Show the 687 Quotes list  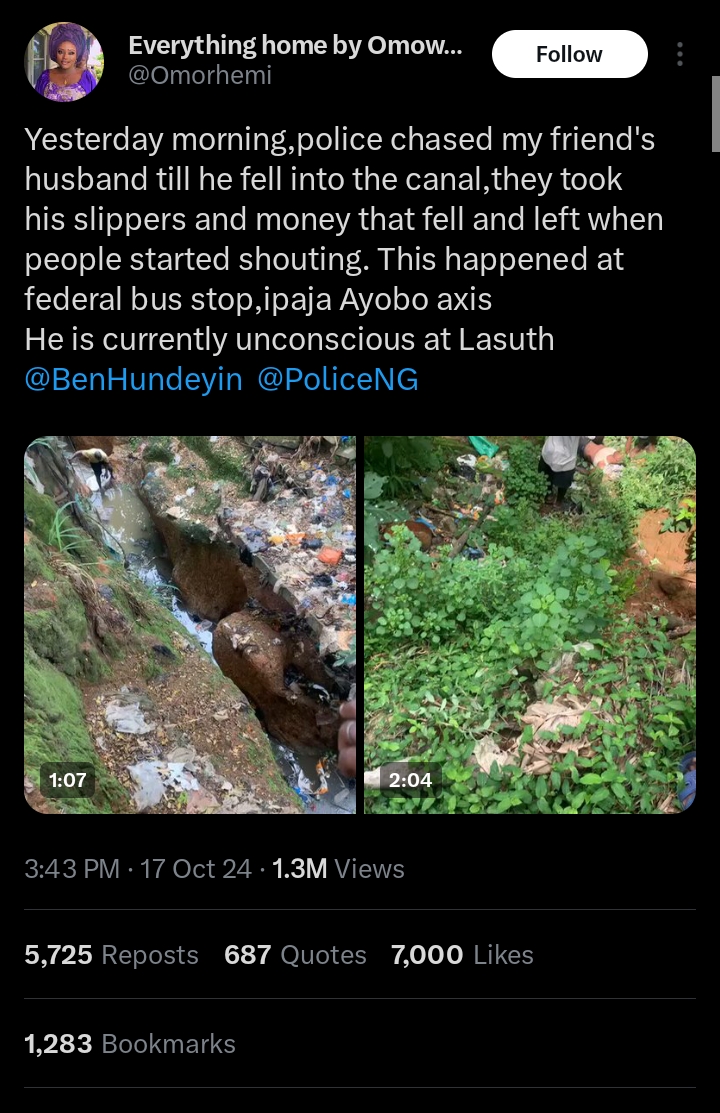click(295, 955)
